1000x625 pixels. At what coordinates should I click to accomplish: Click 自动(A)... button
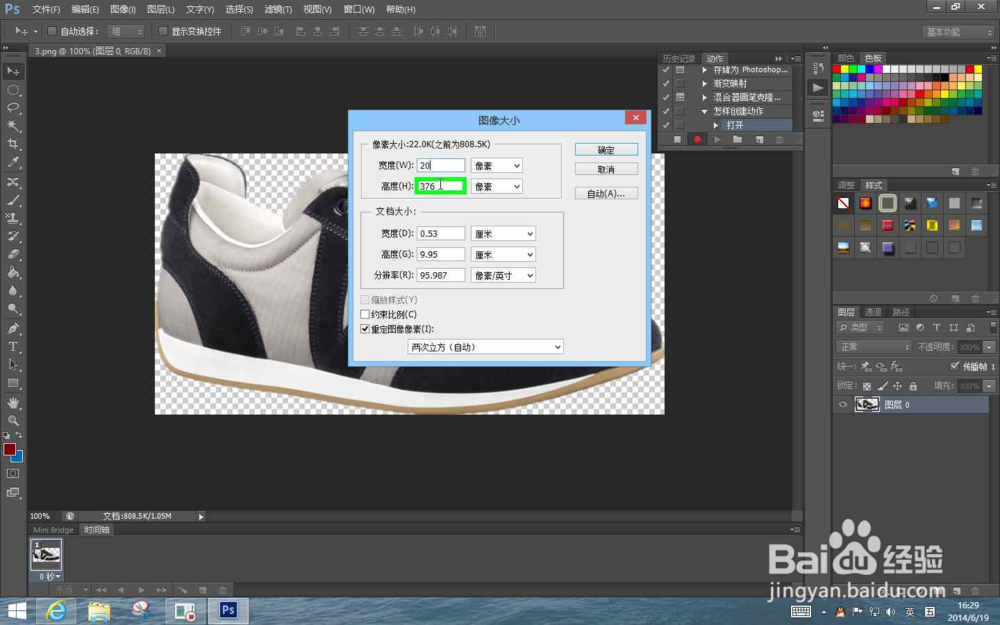coord(606,194)
